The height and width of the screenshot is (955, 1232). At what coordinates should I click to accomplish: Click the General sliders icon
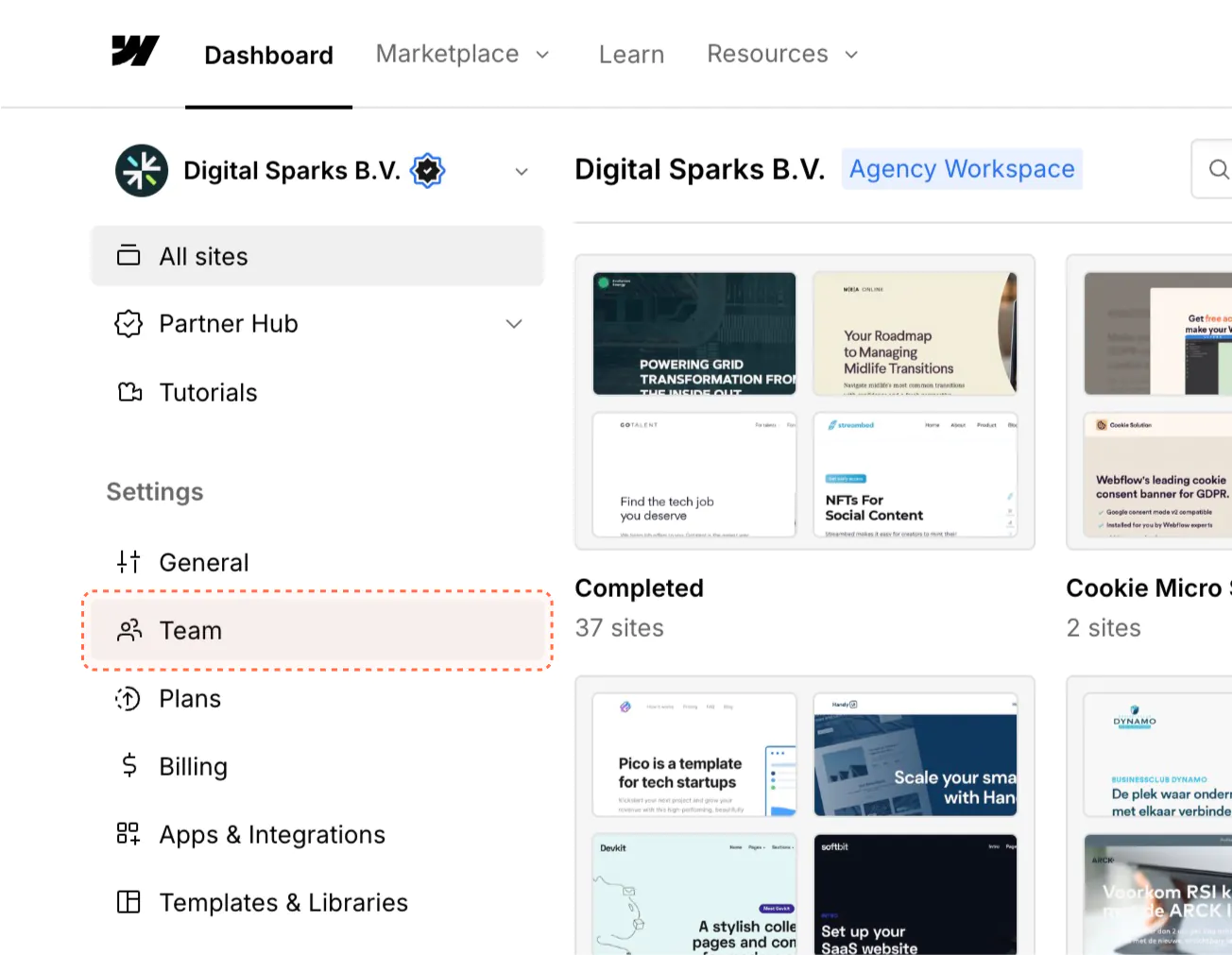[x=128, y=562]
